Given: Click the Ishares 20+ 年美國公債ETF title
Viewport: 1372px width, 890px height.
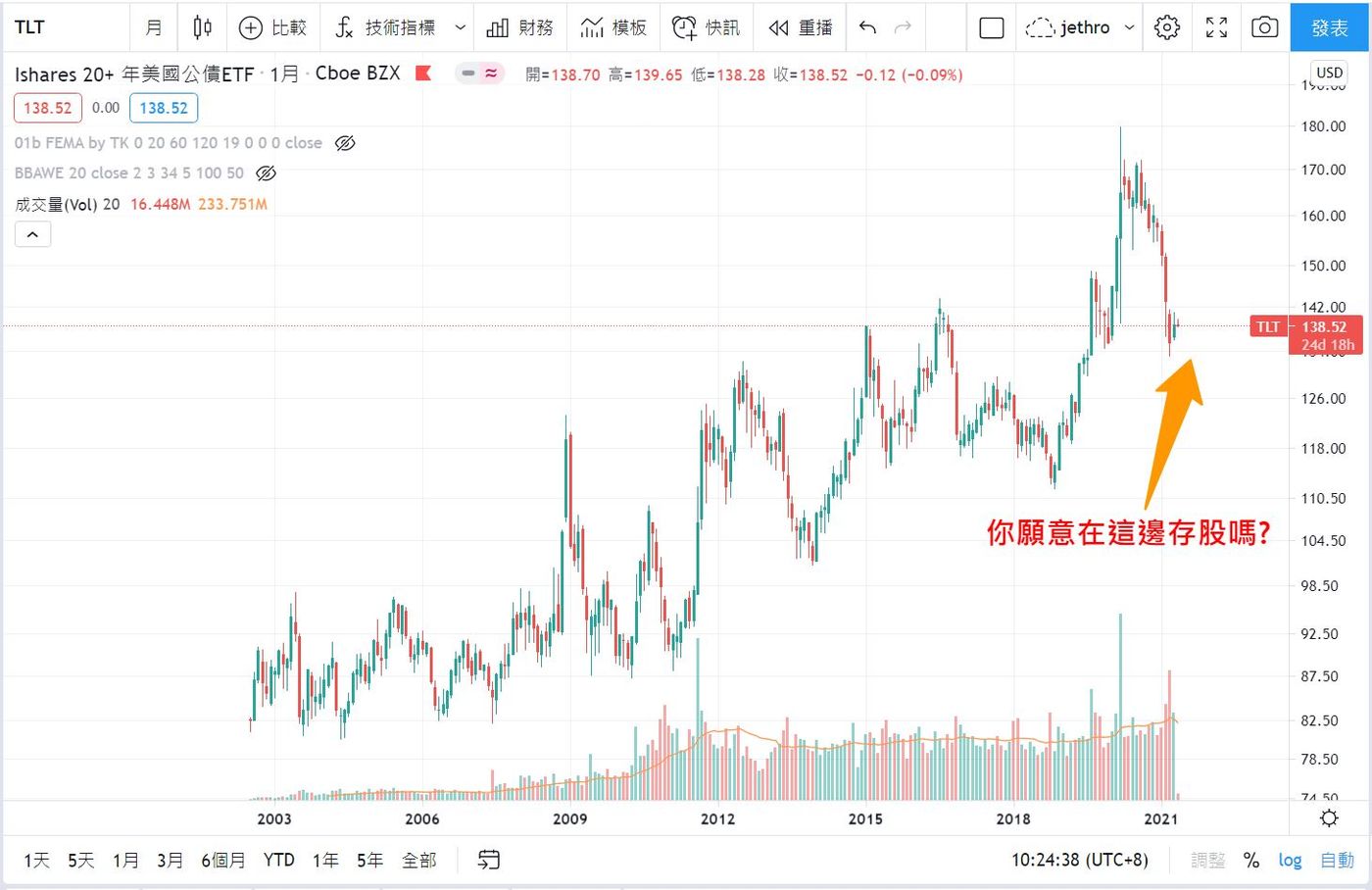Looking at the screenshot, I should click(134, 74).
